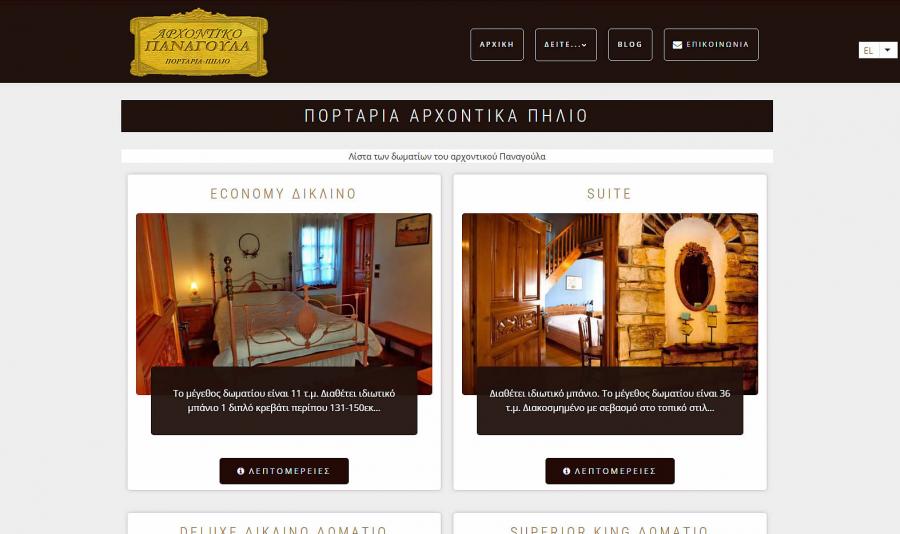900x534 pixels.
Task: Expand the ΔΕΙΤΕ... menu dropdown
Action: (x=566, y=44)
